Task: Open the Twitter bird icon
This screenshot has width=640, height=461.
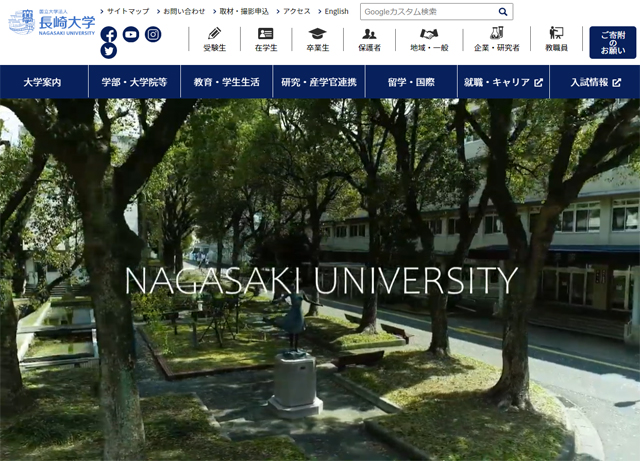Action: [x=109, y=51]
